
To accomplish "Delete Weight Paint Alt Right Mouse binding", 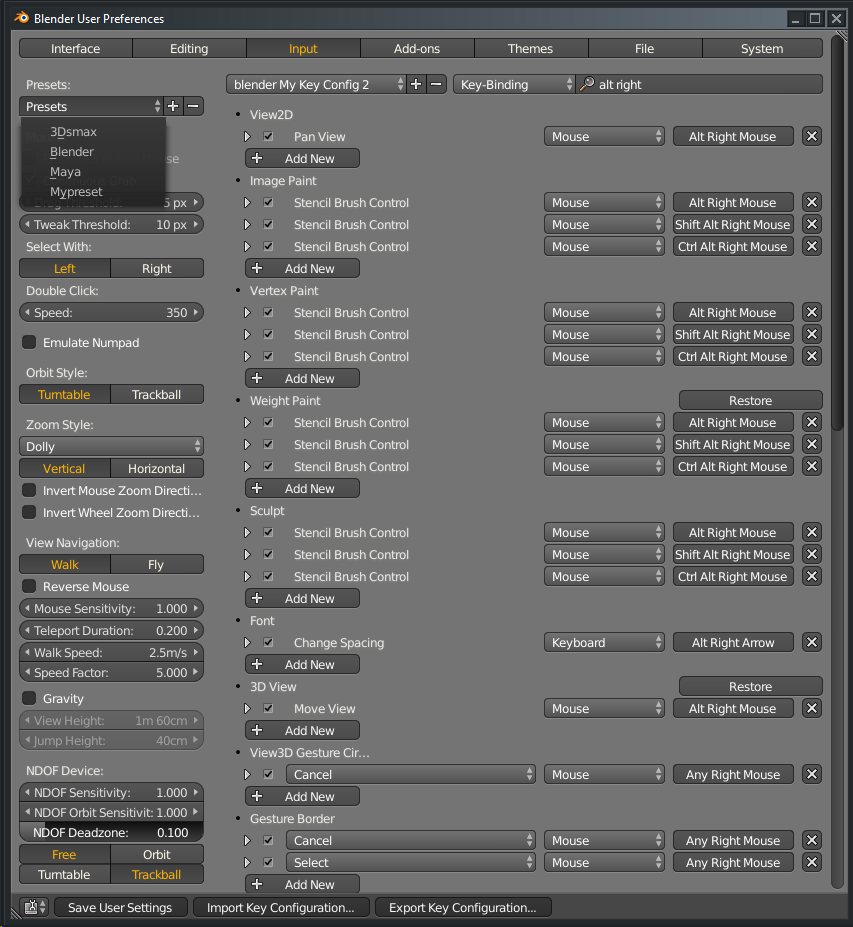I will [812, 423].
